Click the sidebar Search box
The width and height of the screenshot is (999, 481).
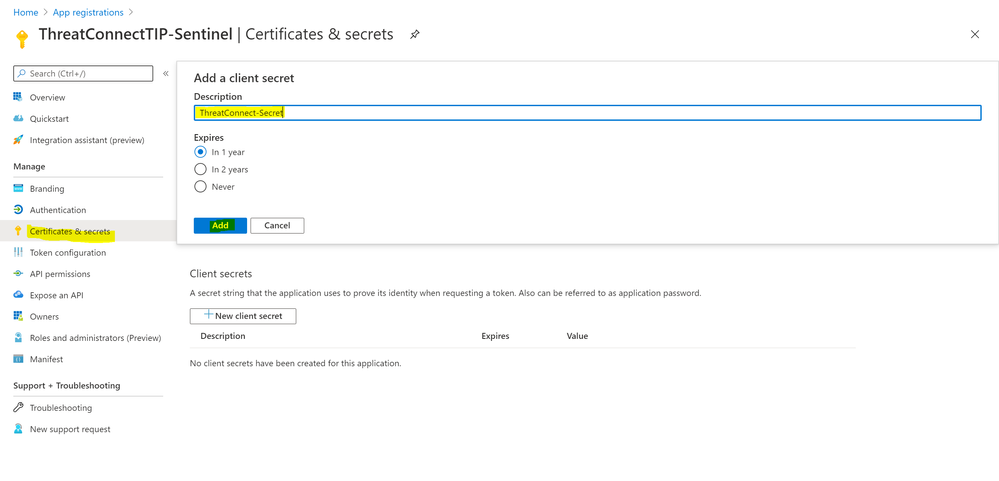point(83,74)
